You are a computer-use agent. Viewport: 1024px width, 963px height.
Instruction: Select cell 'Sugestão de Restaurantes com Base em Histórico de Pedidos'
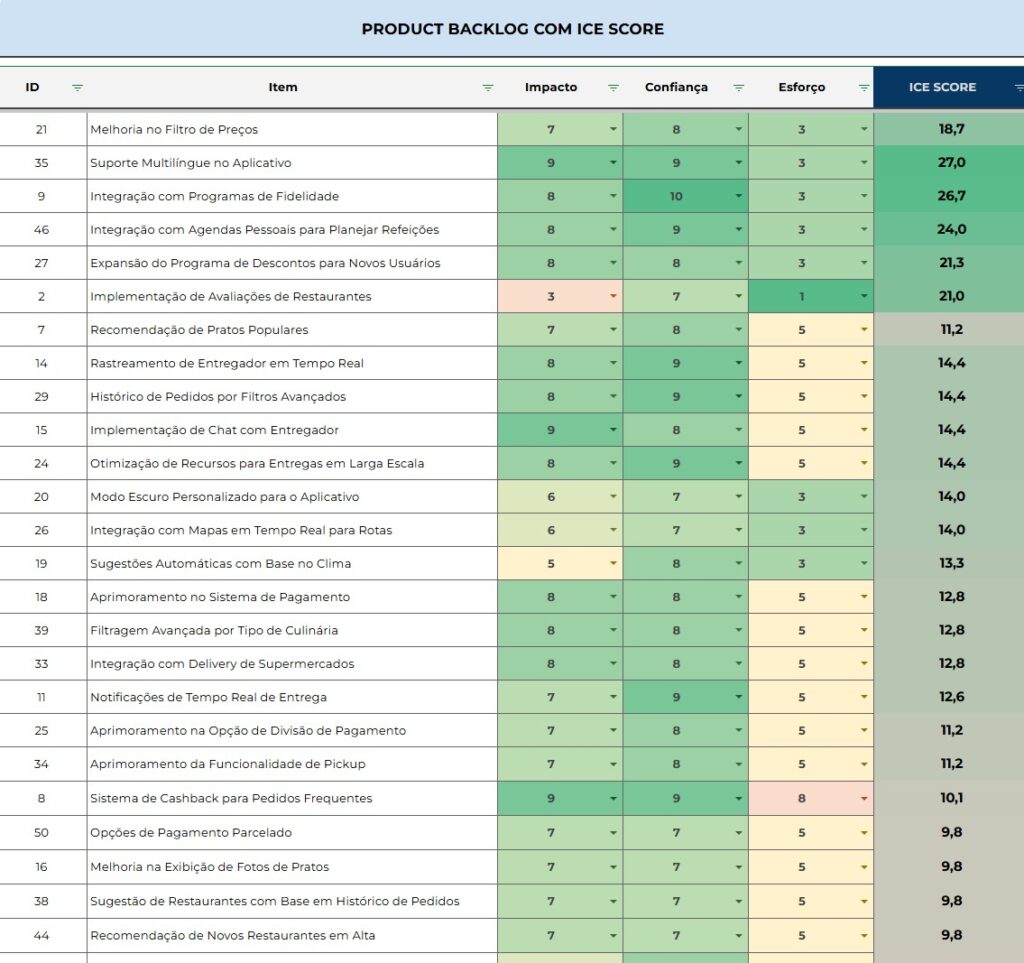tap(292, 901)
